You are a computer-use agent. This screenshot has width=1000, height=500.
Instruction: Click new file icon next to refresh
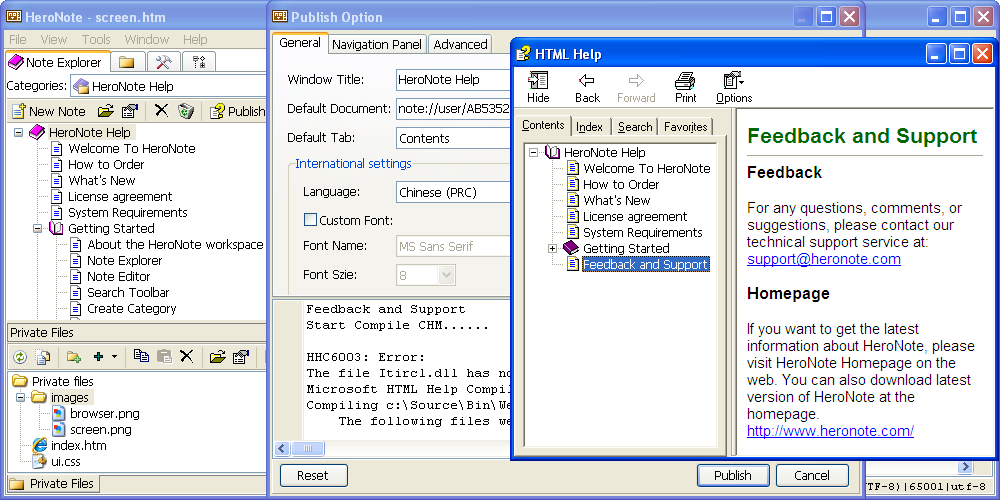tap(43, 357)
